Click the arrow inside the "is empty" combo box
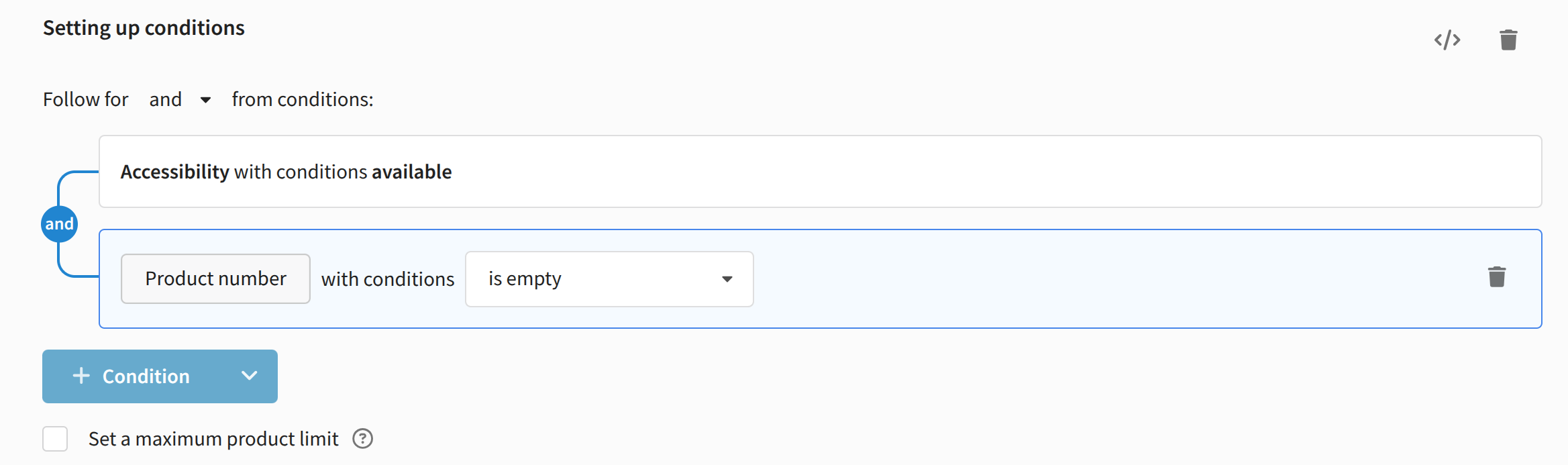 point(727,279)
